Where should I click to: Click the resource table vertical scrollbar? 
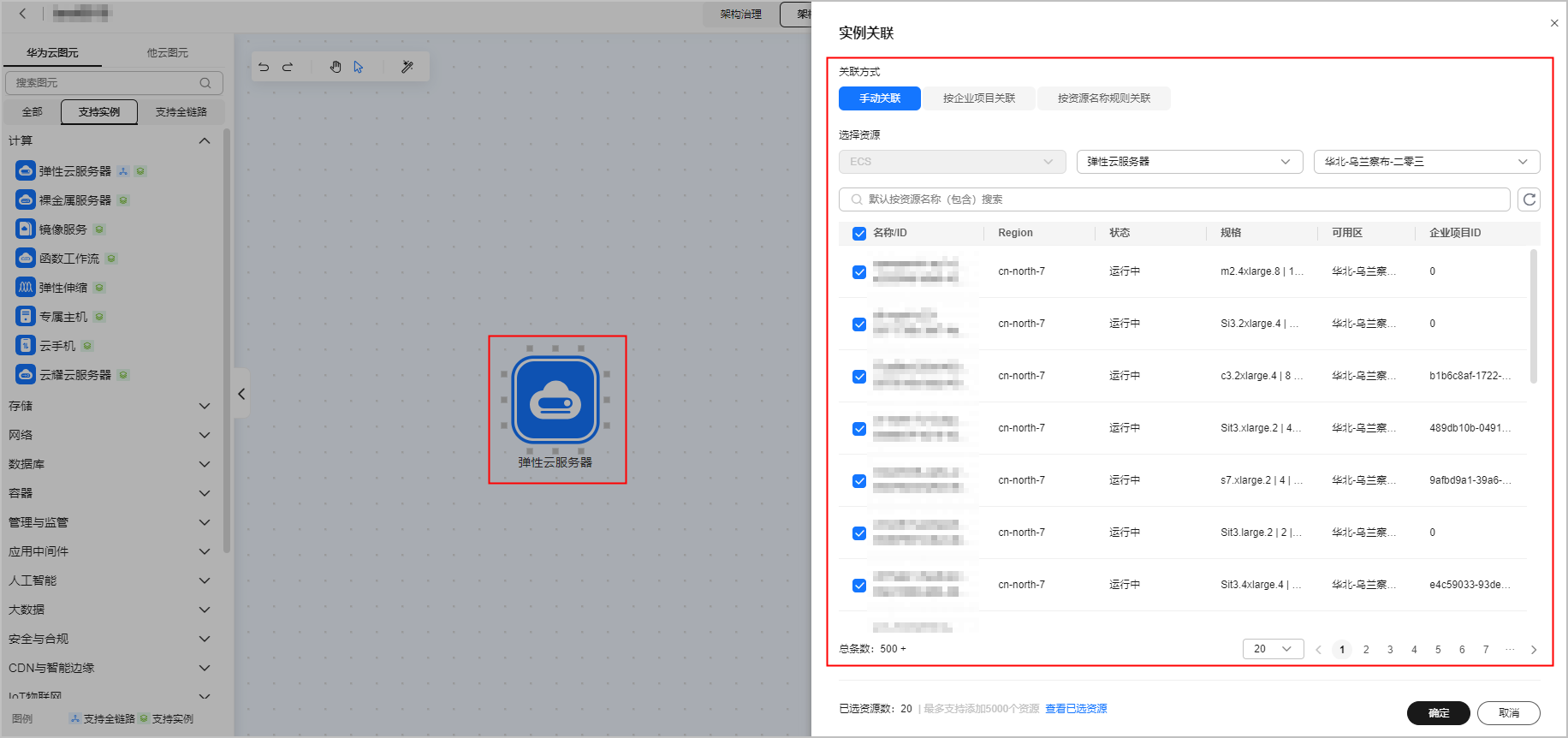[x=1533, y=317]
